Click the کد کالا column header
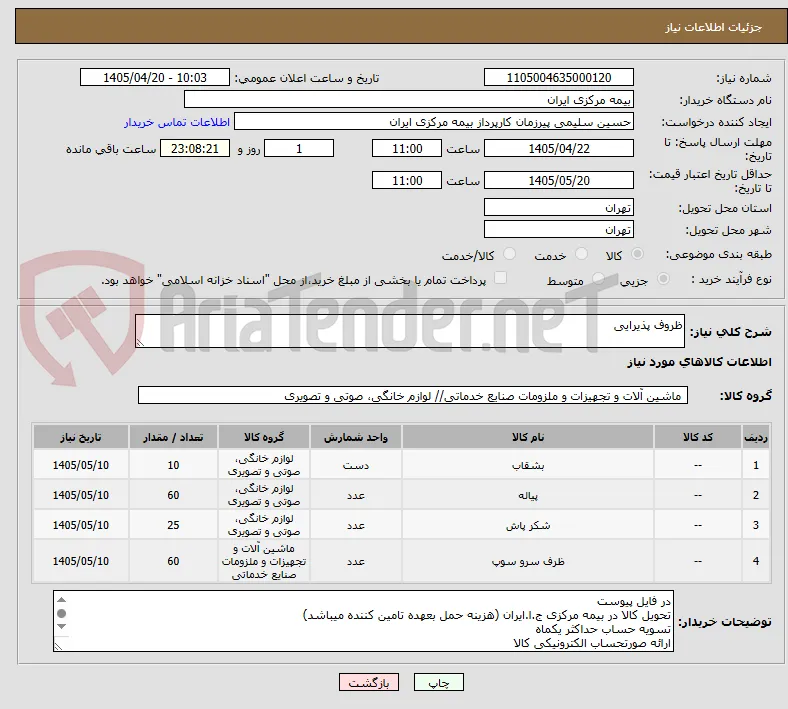Viewport: 788px width, 709px height. (698, 437)
